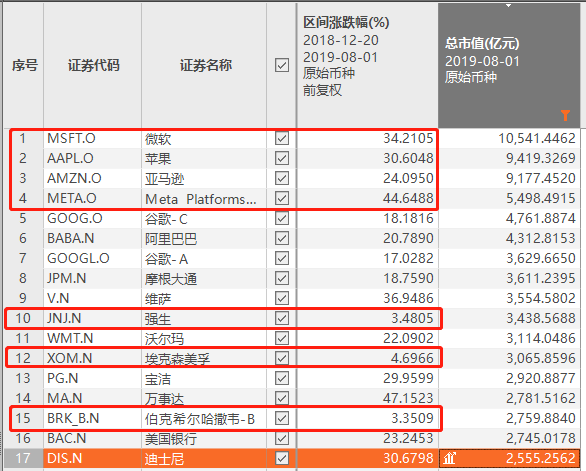The image size is (586, 471).
Task: Open the sort arrow atop 总市值 column
Action: click(x=508, y=6)
